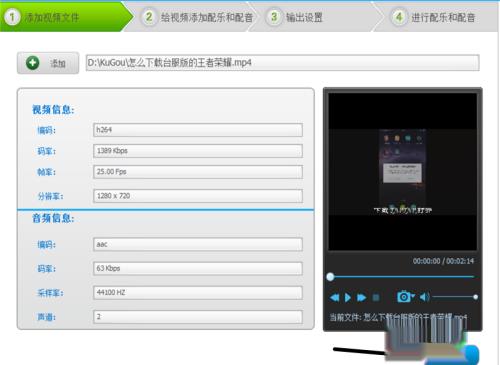The width and height of the screenshot is (500, 365).
Task: Click the fast forward button
Action: [x=361, y=297]
